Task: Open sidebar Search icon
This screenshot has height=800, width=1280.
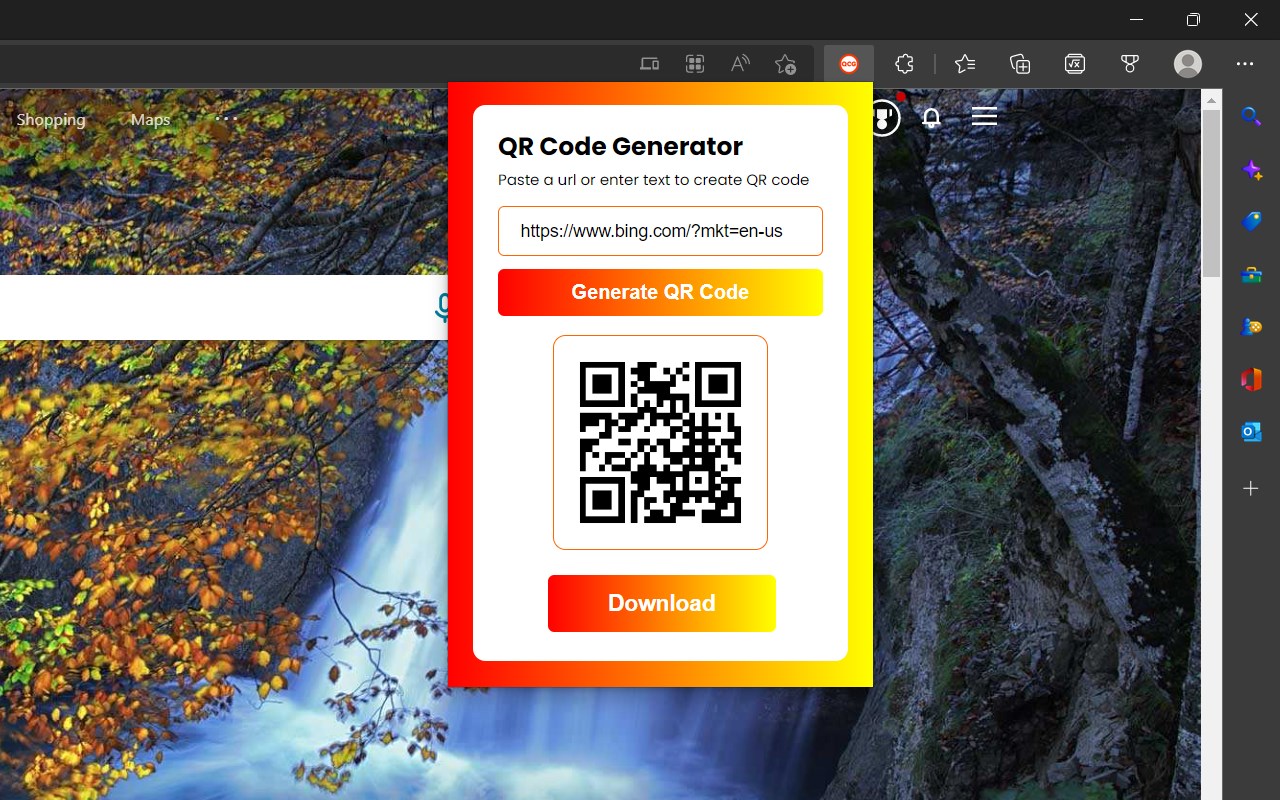Action: [1251, 116]
